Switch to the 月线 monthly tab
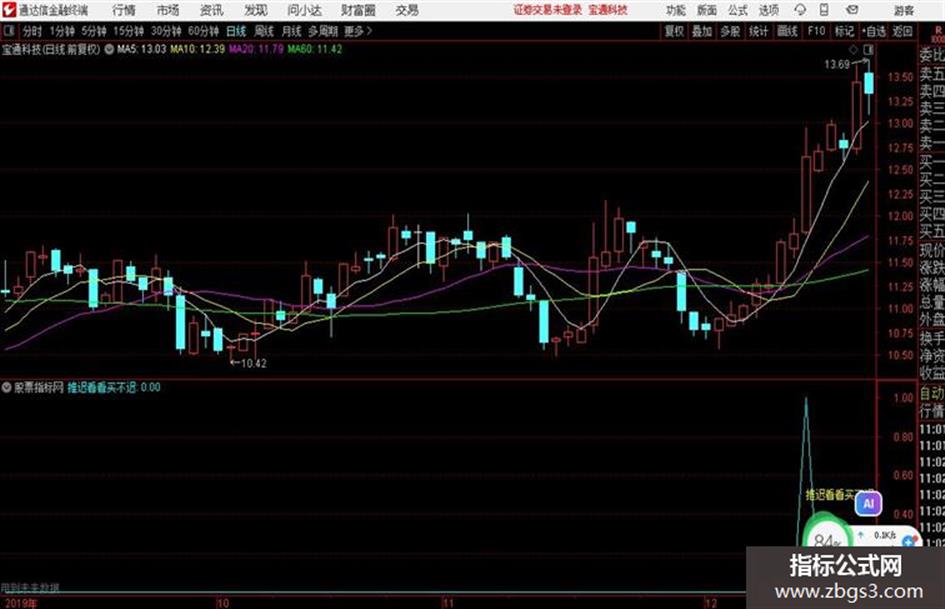Viewport: 945px width, 609px height. coord(292,31)
